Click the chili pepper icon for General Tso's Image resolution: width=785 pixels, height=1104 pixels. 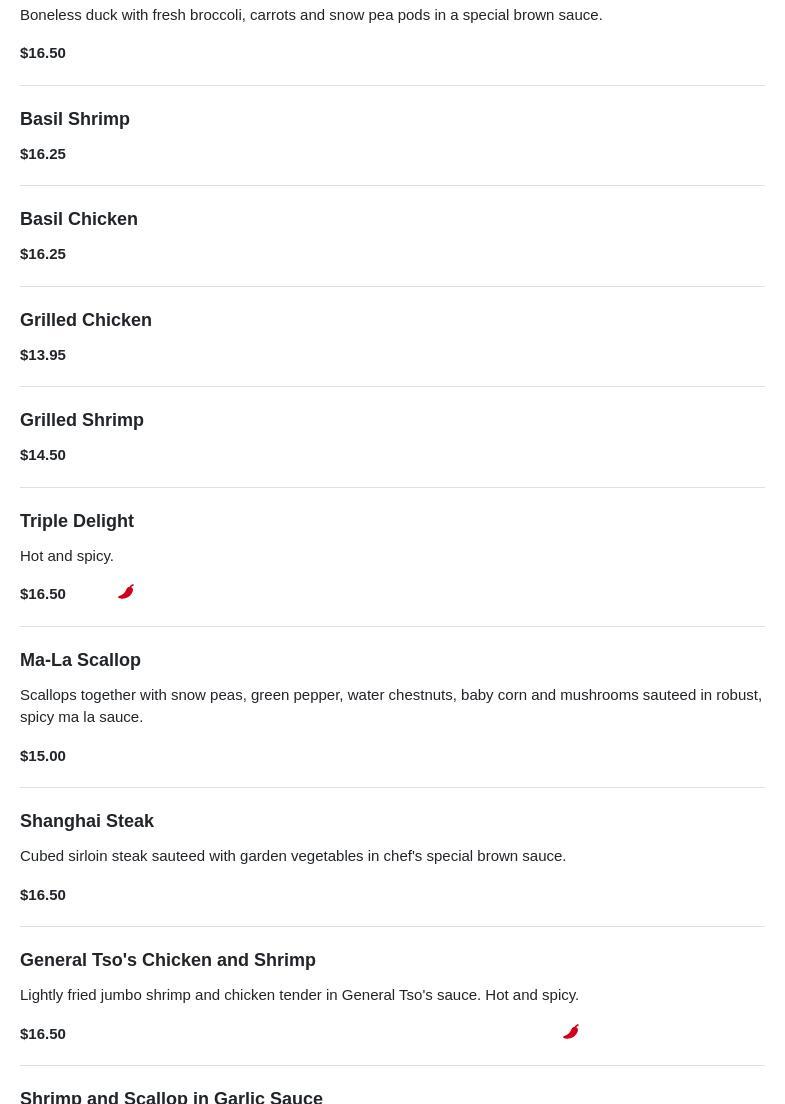(571, 1032)
